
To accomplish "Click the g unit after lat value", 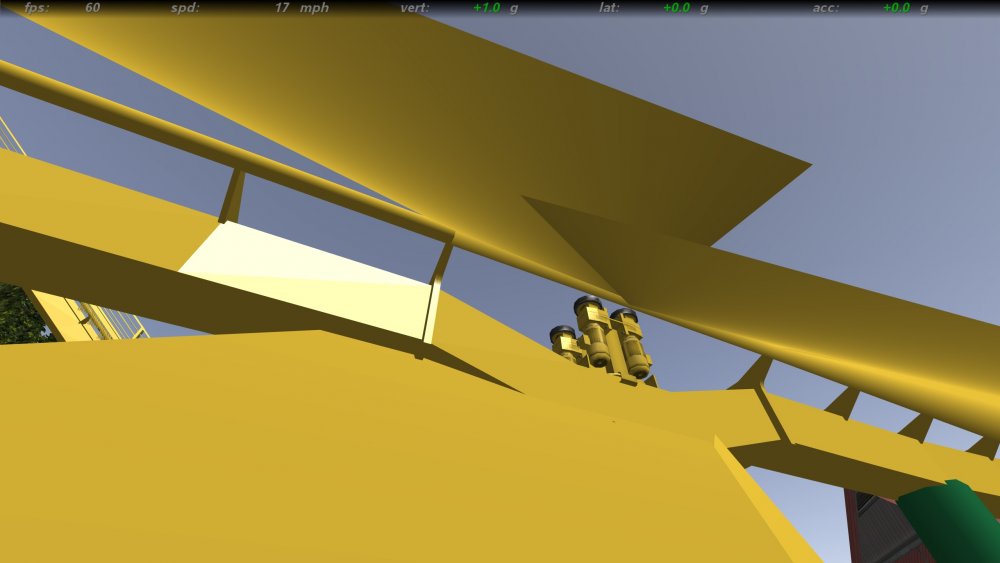I will point(704,8).
